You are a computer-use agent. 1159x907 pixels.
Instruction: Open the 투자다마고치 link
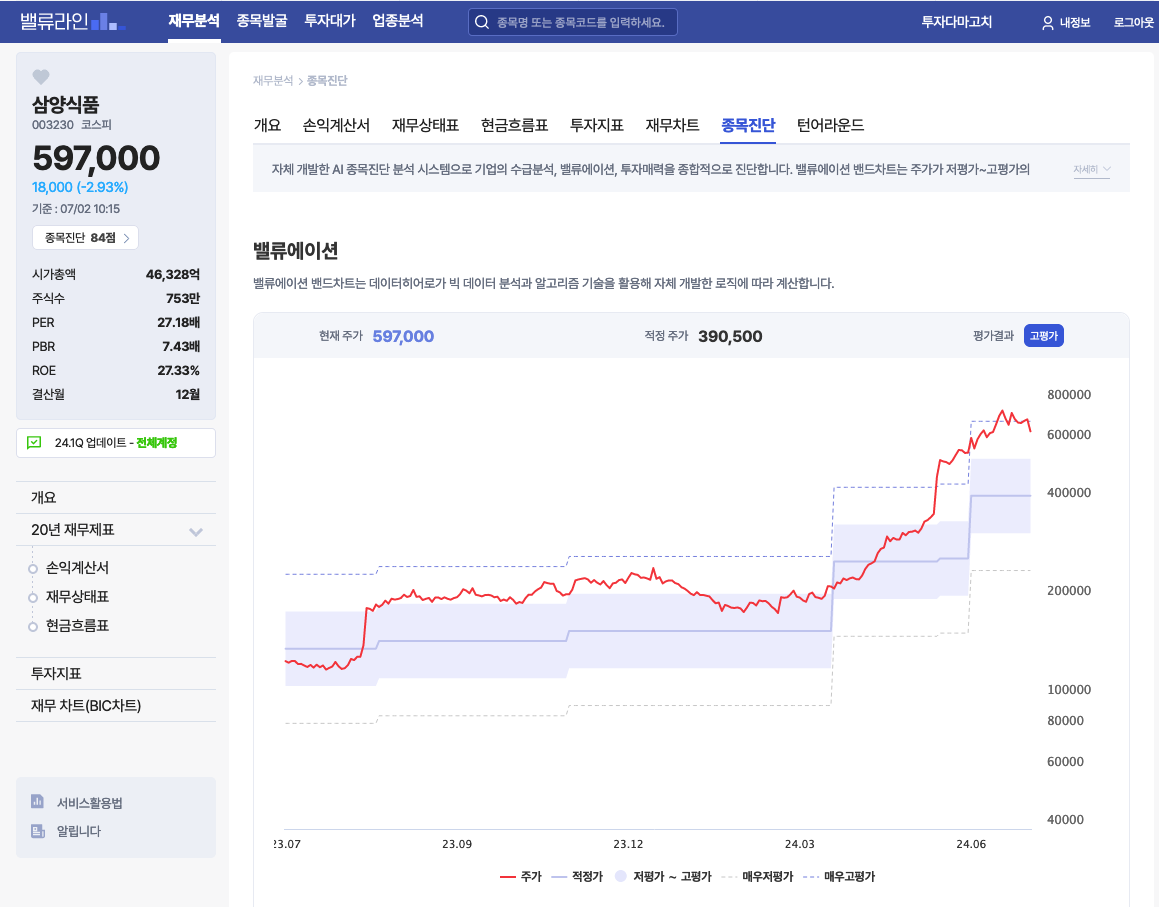(956, 22)
